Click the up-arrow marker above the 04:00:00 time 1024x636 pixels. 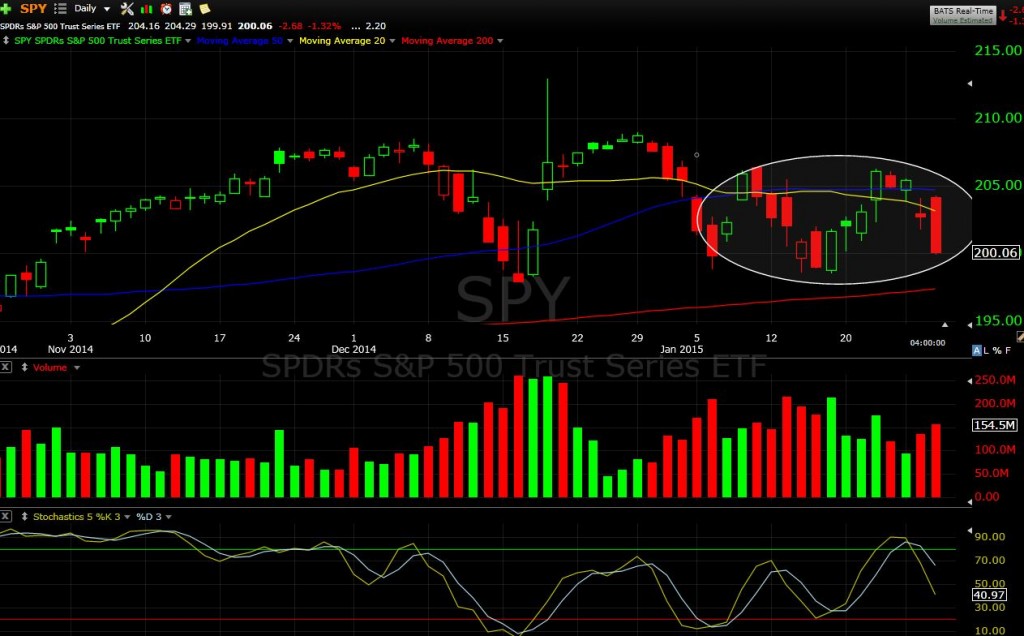(x=944, y=325)
